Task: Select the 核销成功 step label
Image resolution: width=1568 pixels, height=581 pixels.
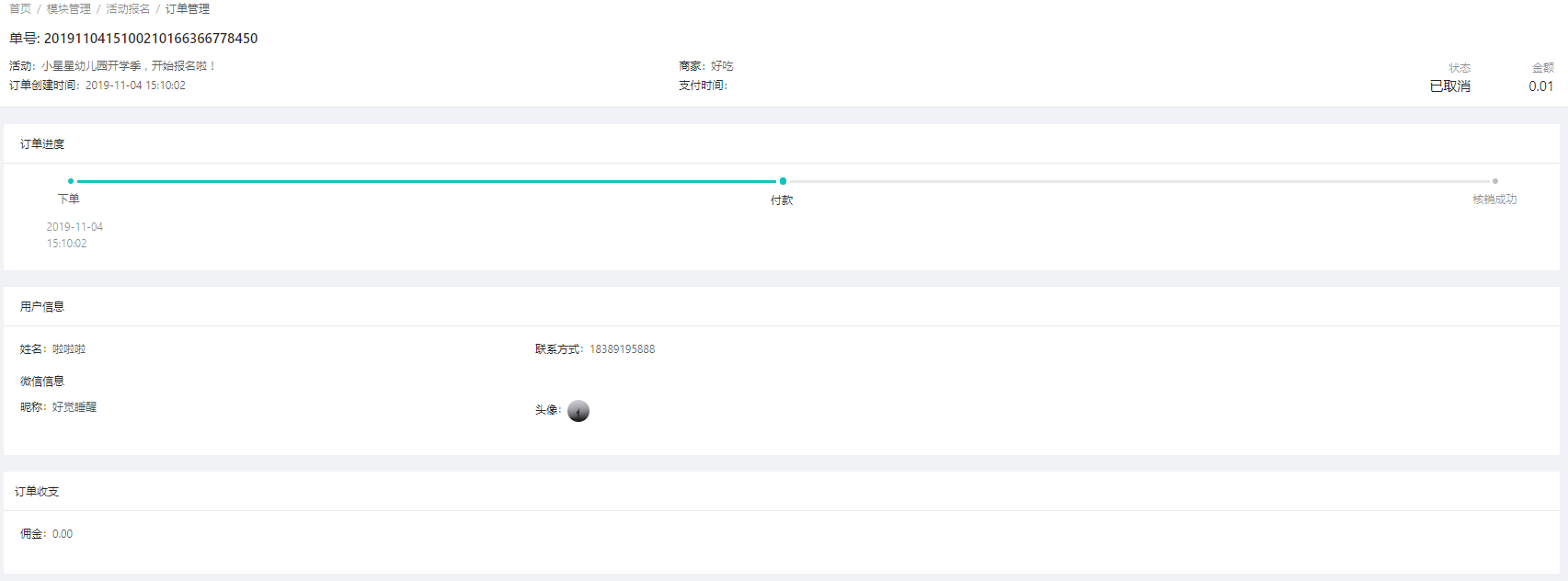Action: [1494, 199]
